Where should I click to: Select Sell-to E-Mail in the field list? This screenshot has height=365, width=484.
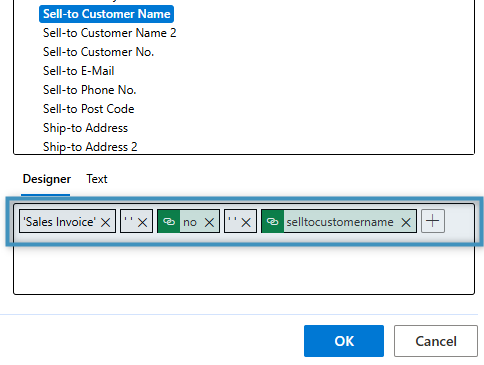coord(78,71)
